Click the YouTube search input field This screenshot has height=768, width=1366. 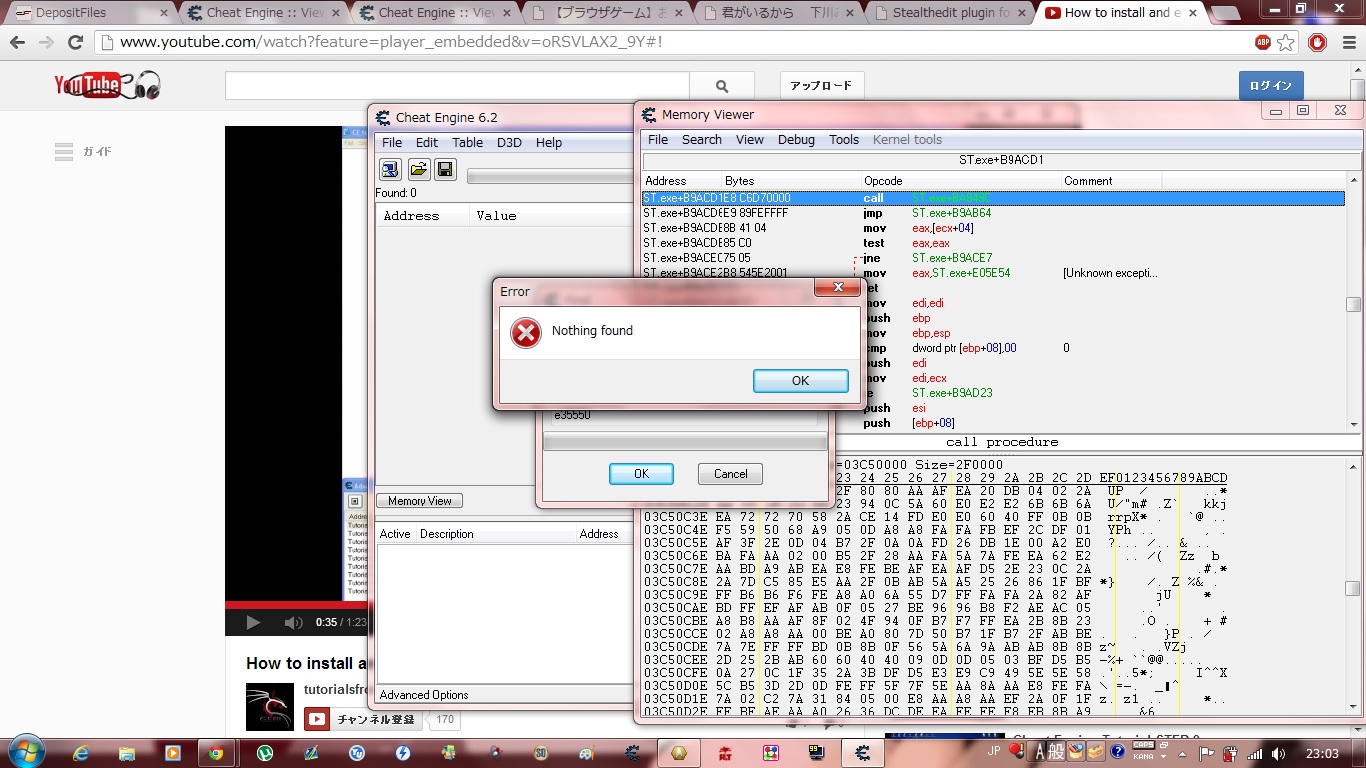(x=460, y=86)
